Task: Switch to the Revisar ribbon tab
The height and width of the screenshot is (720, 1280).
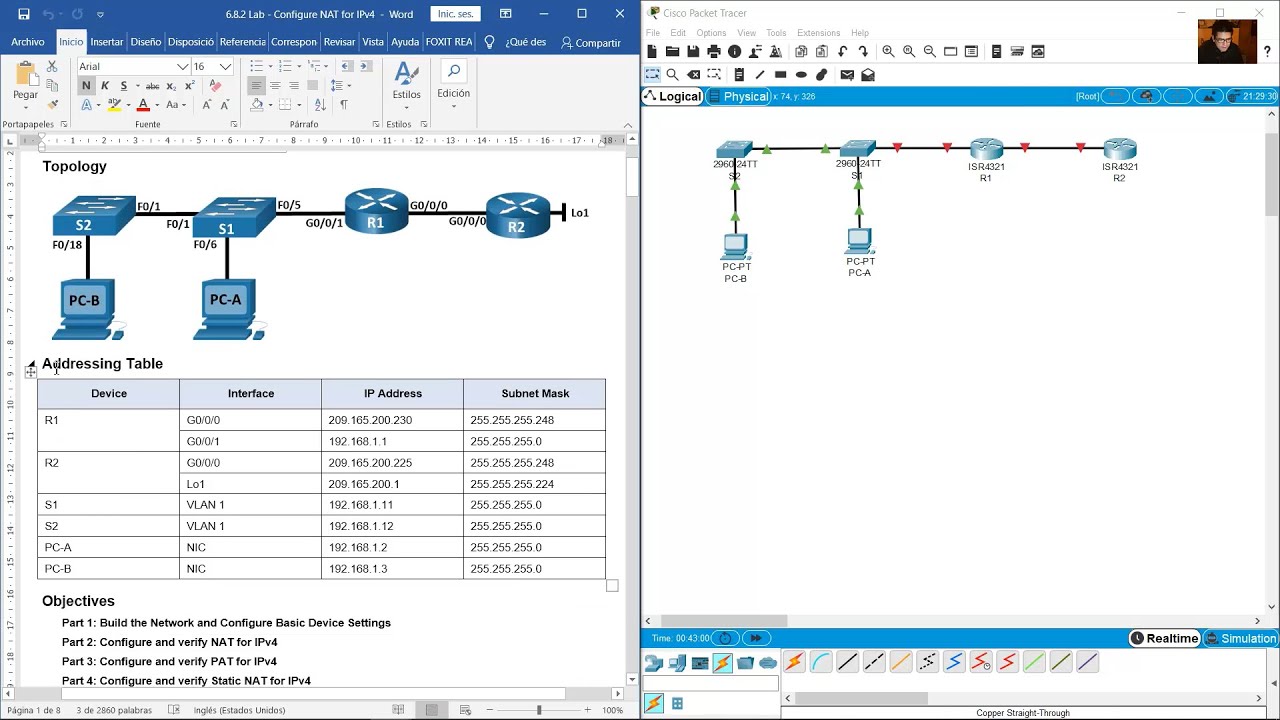Action: pyautogui.click(x=339, y=42)
